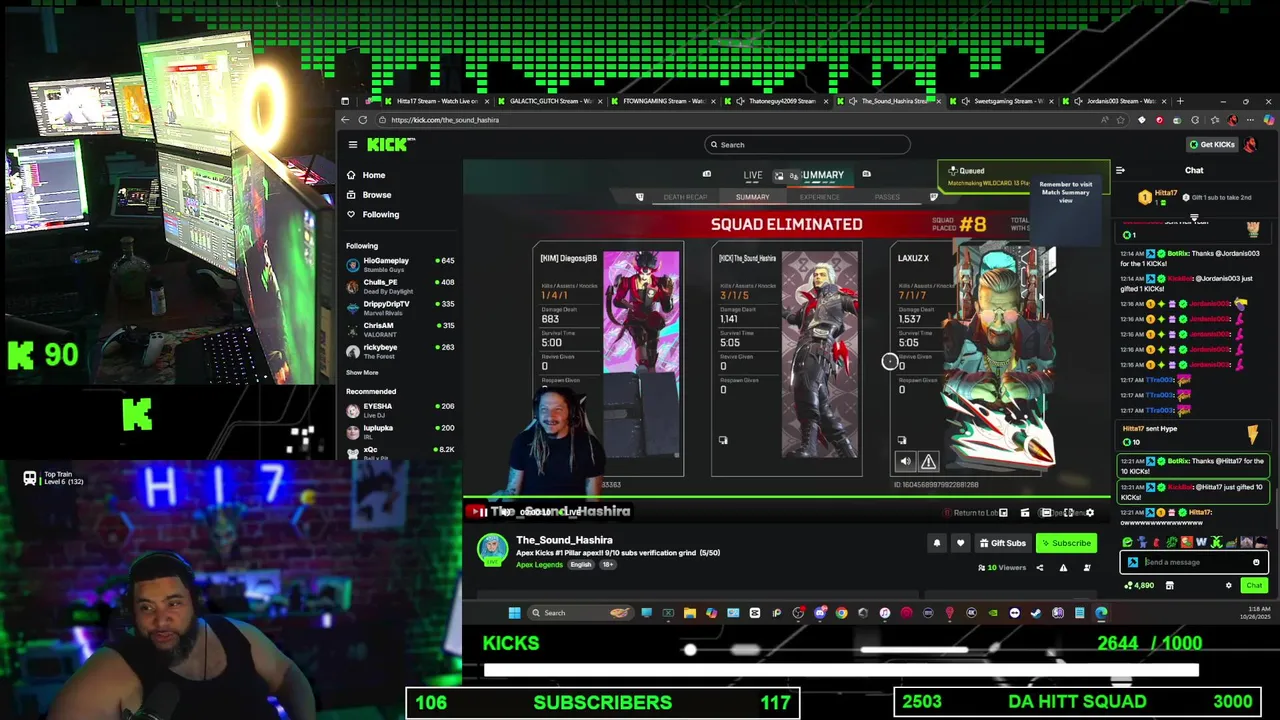Select the W emote in chat emote row
This screenshot has width=1280, height=720.
tap(1201, 542)
